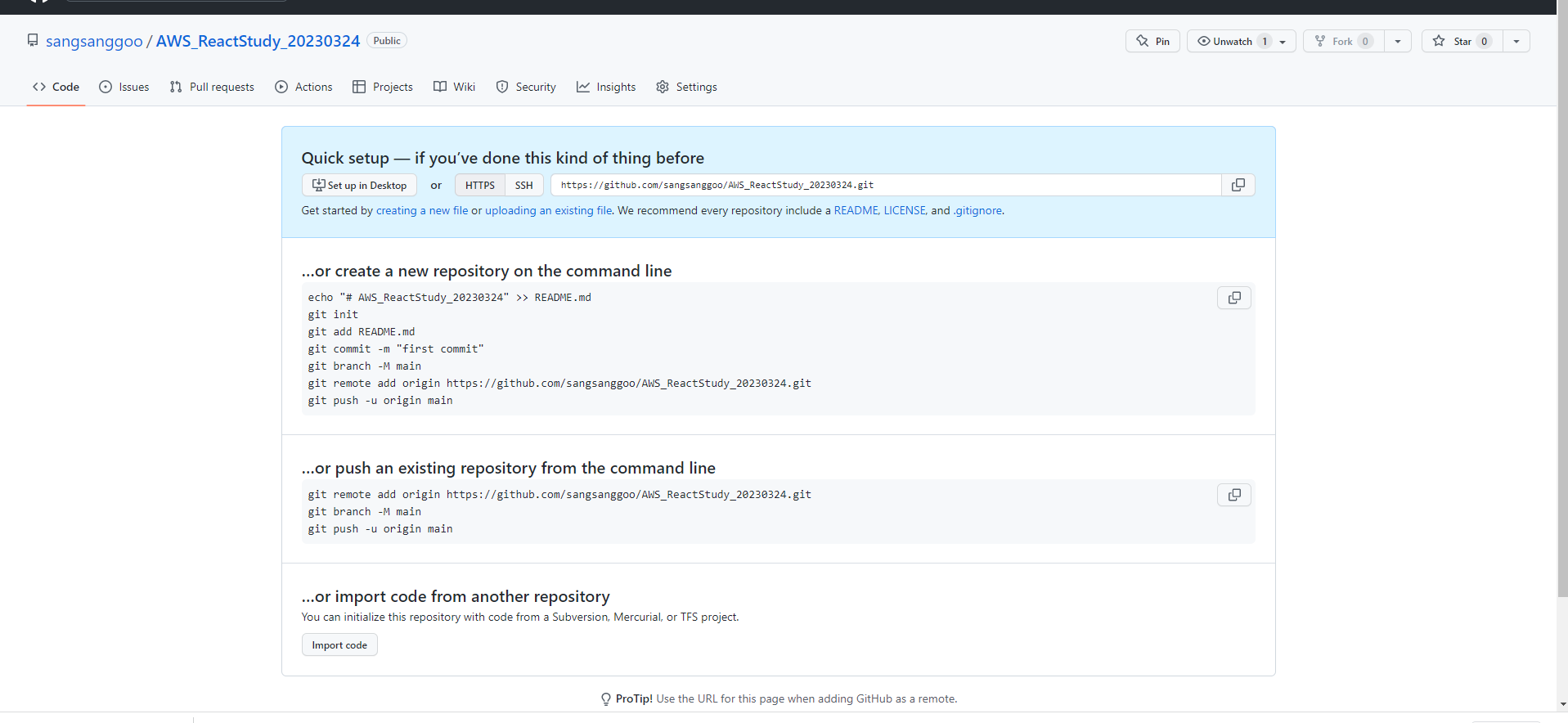Click the repository icon beside sangsanggoo
This screenshot has width=1568, height=723.
coord(33,41)
